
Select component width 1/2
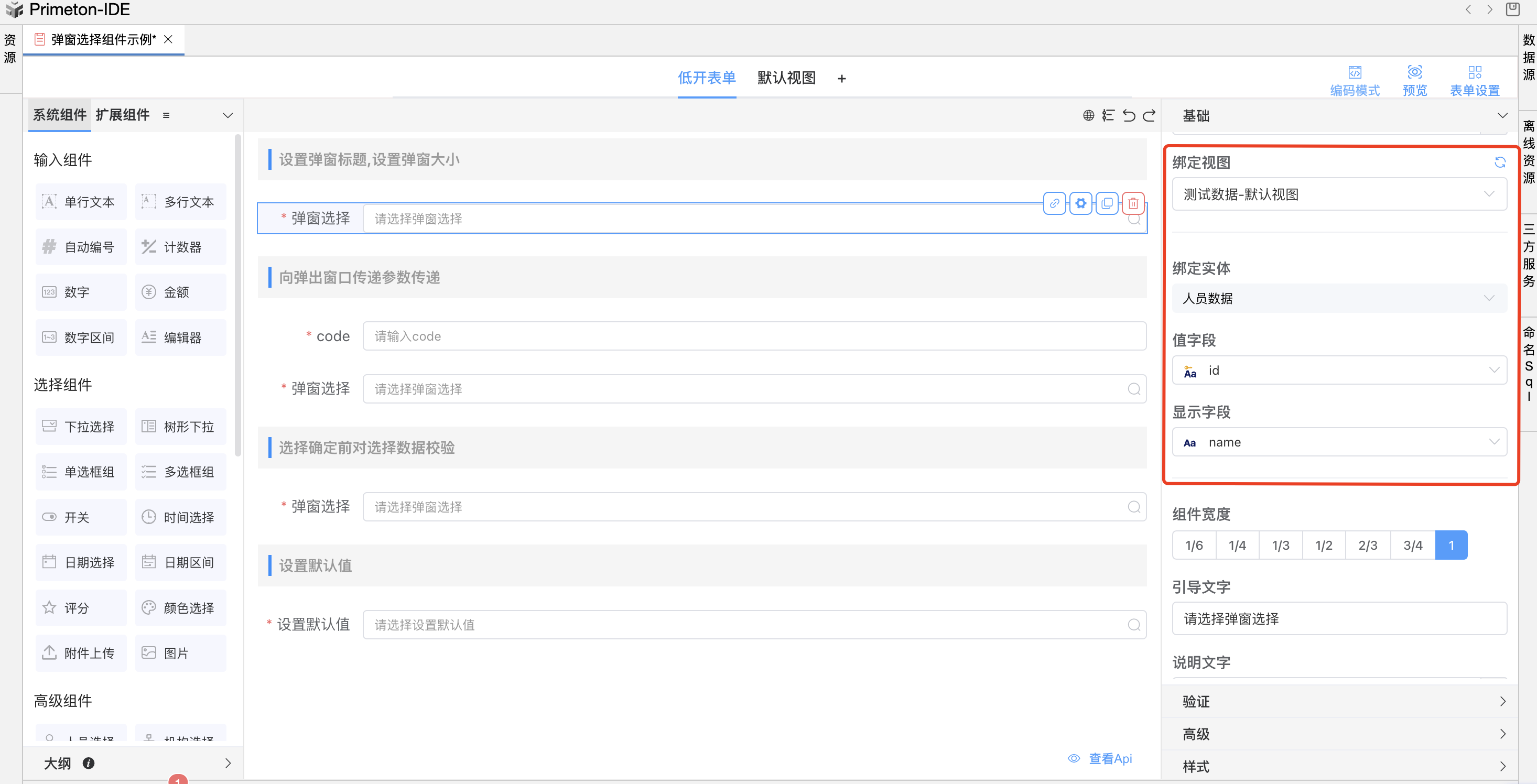[x=1324, y=546]
